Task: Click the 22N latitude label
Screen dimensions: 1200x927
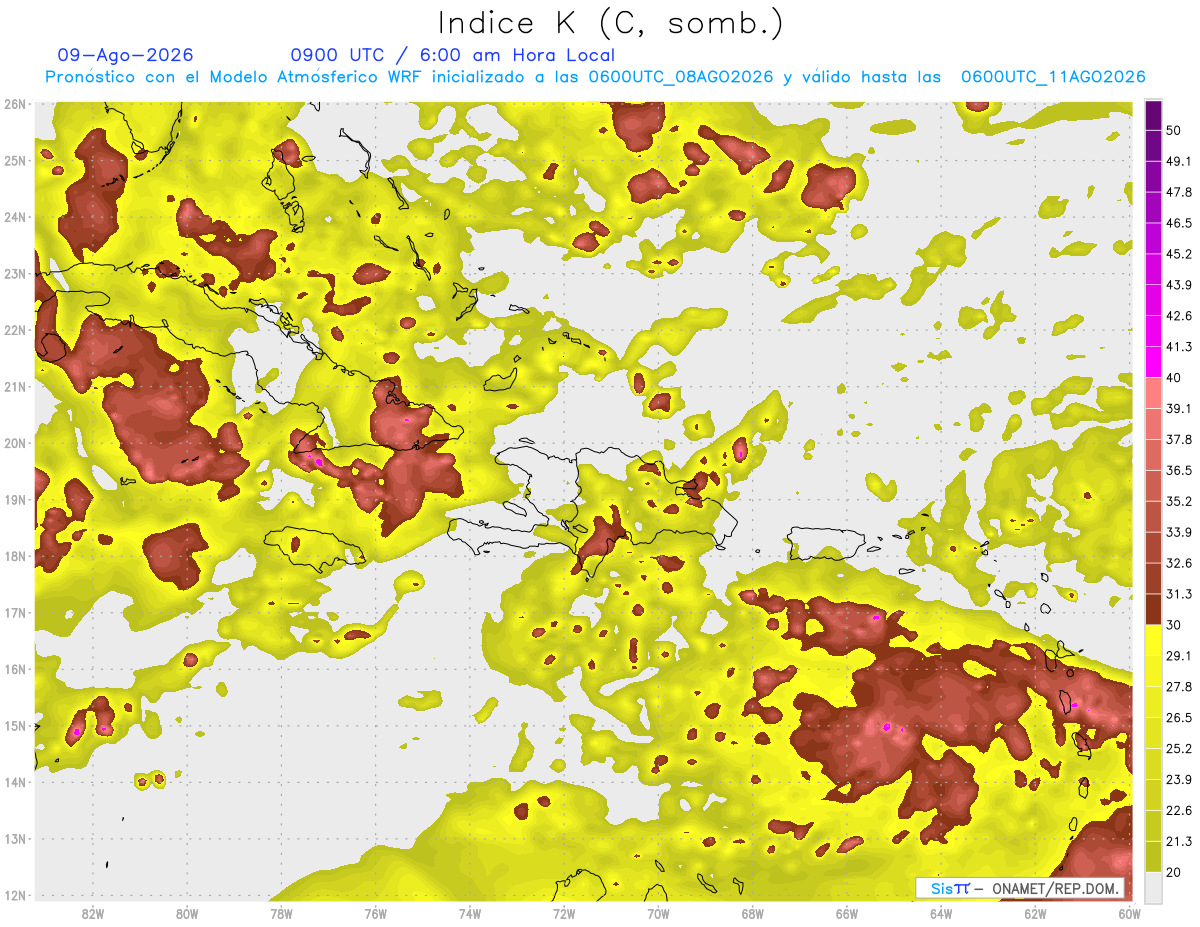Action: pyautogui.click(x=15, y=330)
